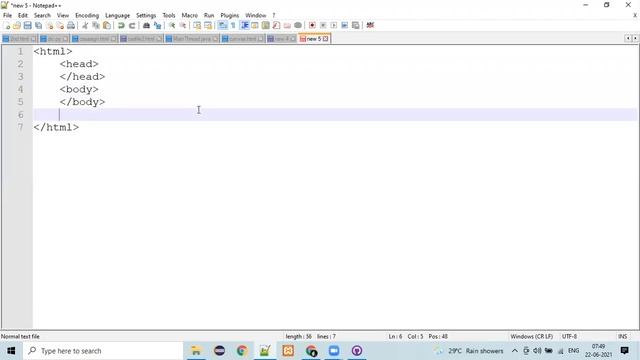Open File Explorer from the taskbar
The height and width of the screenshot is (360, 640).
(x=196, y=351)
